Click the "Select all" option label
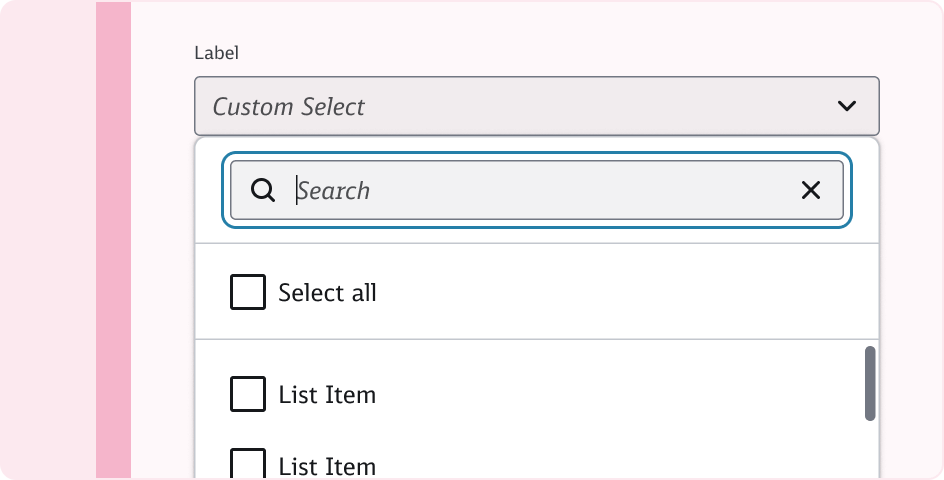944x480 pixels. [x=327, y=293]
